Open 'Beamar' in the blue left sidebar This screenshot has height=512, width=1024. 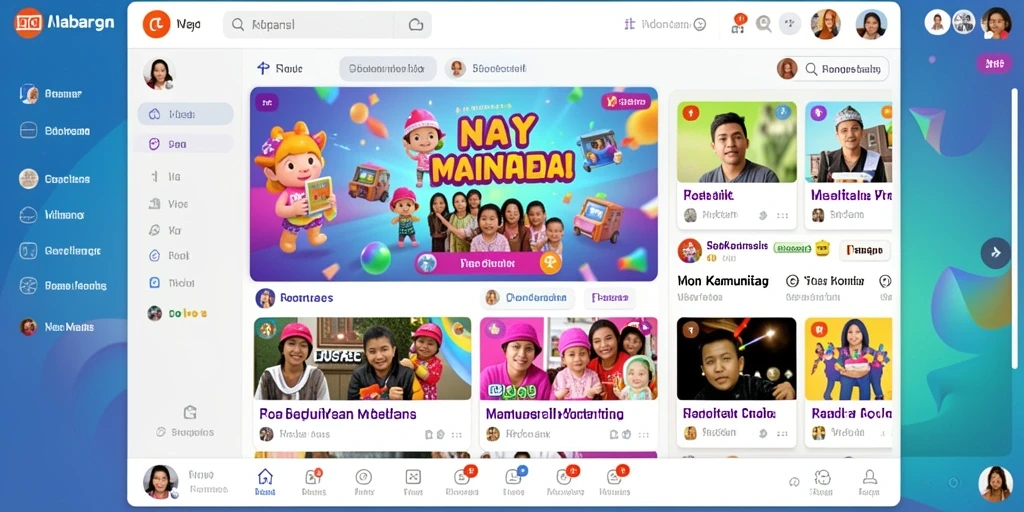point(51,94)
